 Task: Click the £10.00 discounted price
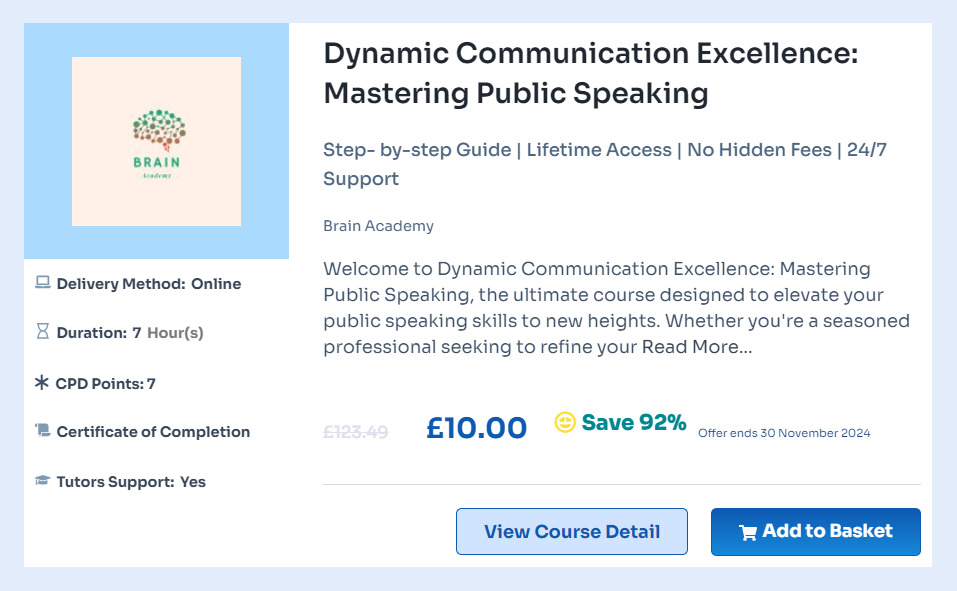(x=476, y=428)
